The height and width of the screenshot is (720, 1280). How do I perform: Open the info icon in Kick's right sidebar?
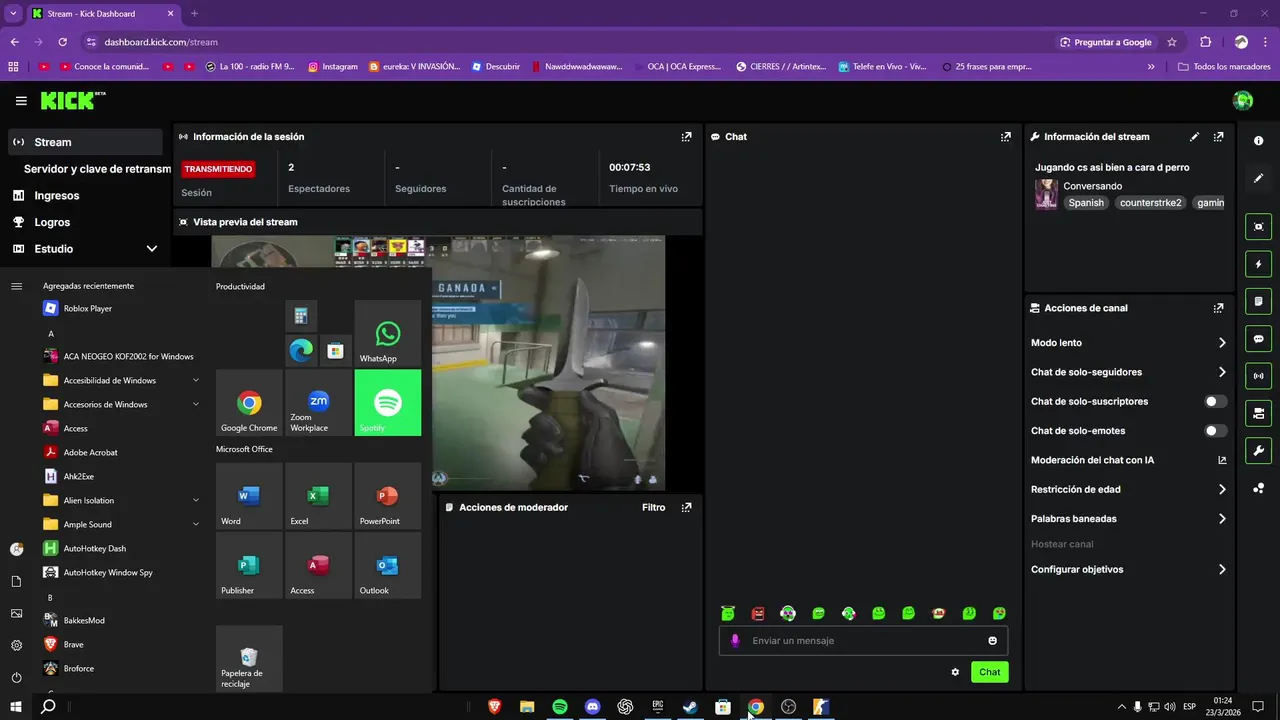click(1258, 141)
